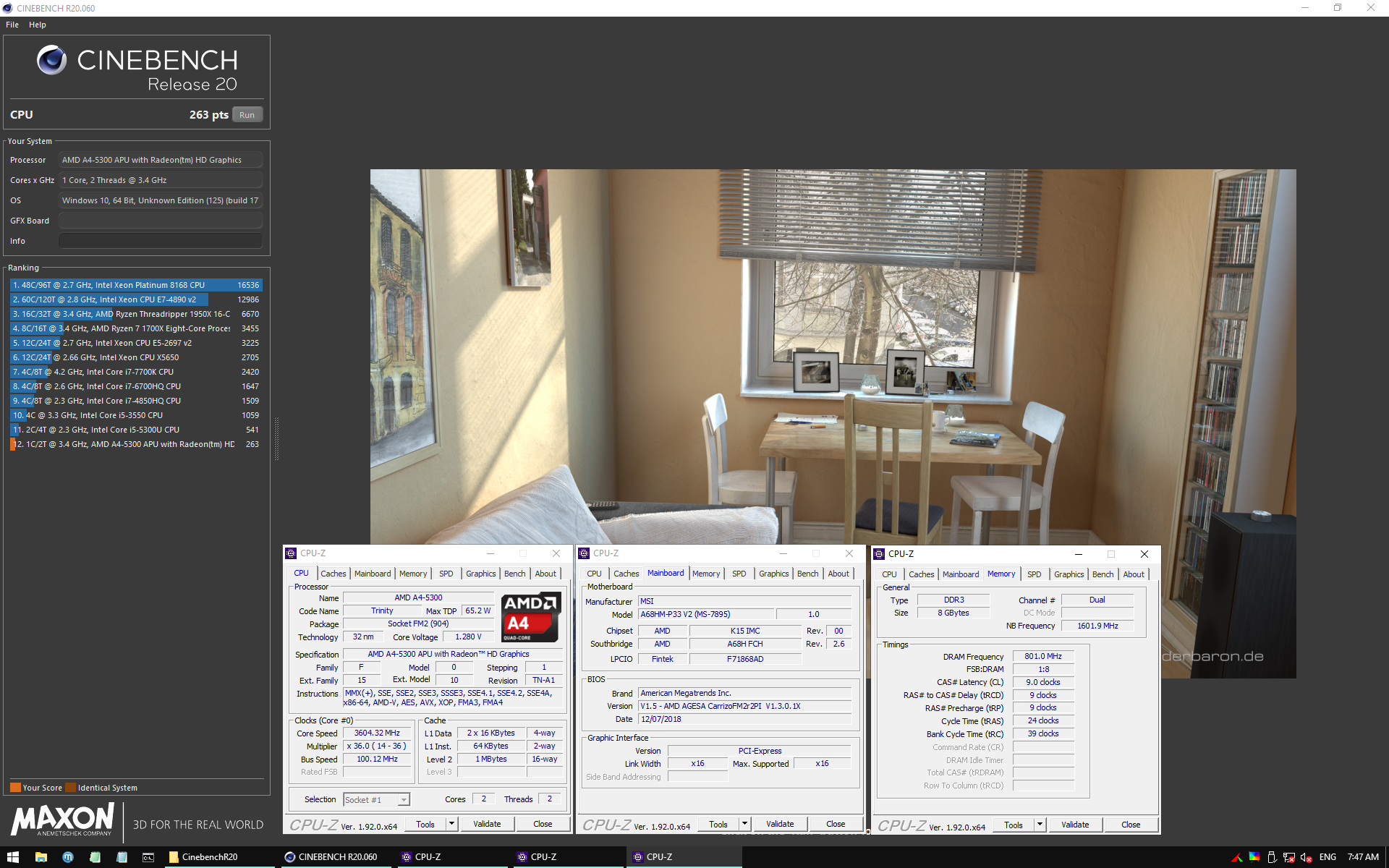Select ranking row 'Intel Core i5-3550 CPU'
Screen dimensions: 1389x868
tap(136, 415)
